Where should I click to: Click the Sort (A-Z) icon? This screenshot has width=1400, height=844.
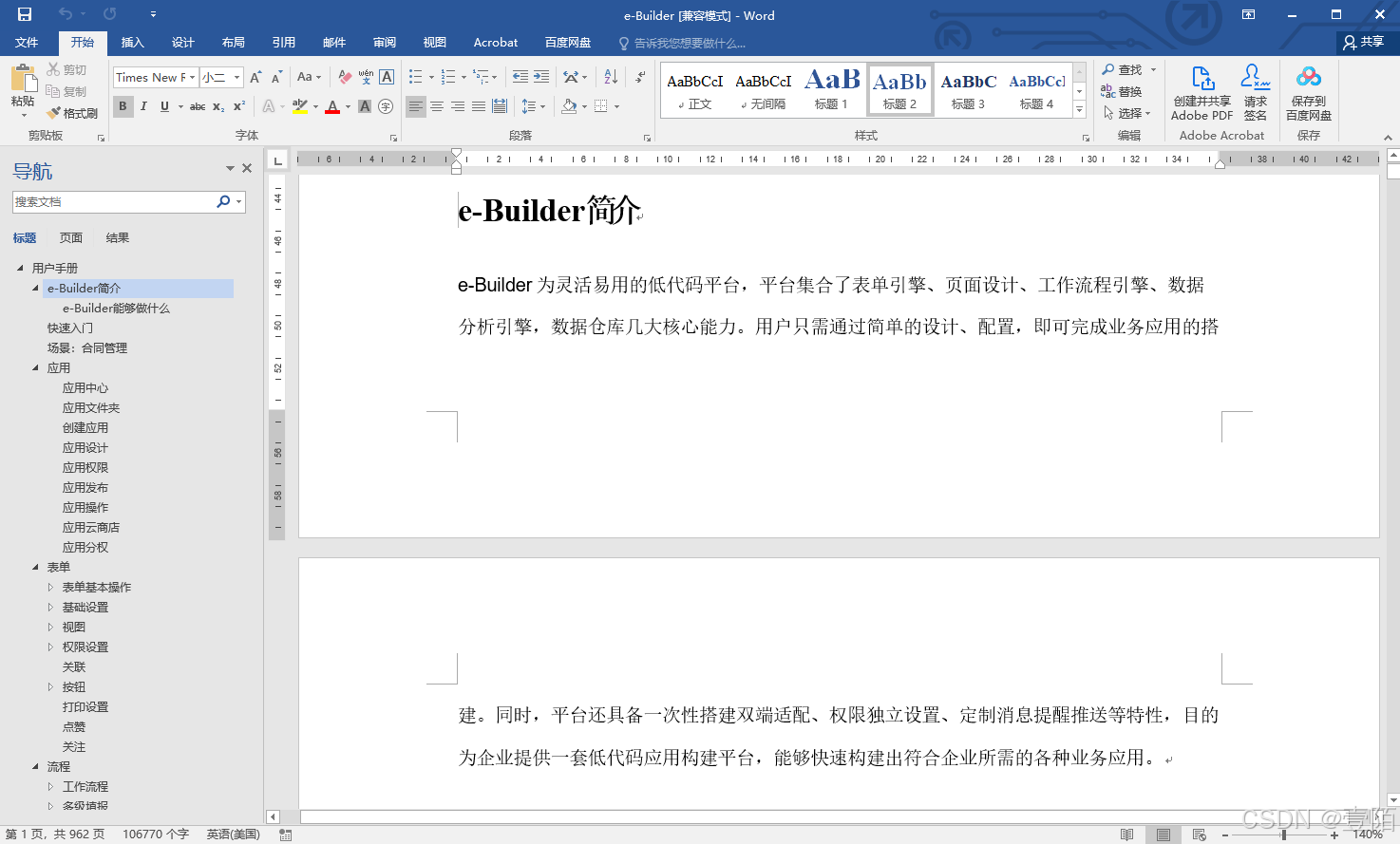pyautogui.click(x=611, y=77)
